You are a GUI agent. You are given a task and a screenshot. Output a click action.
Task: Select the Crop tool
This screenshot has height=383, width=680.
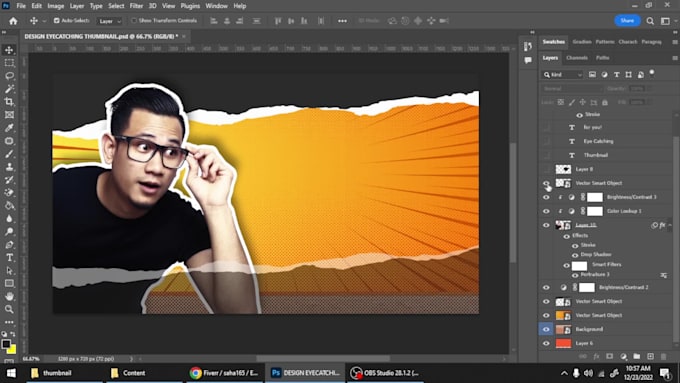9,102
